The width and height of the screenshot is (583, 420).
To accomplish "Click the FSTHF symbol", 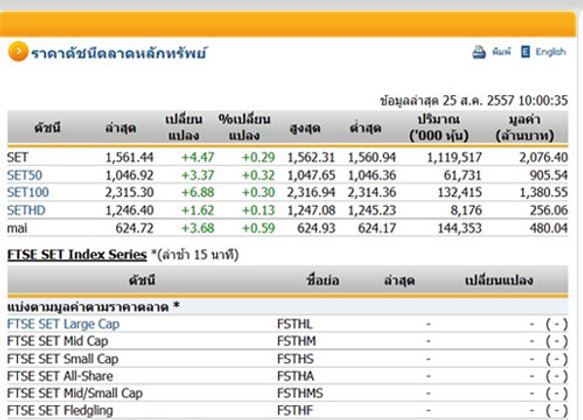I will (295, 411).
